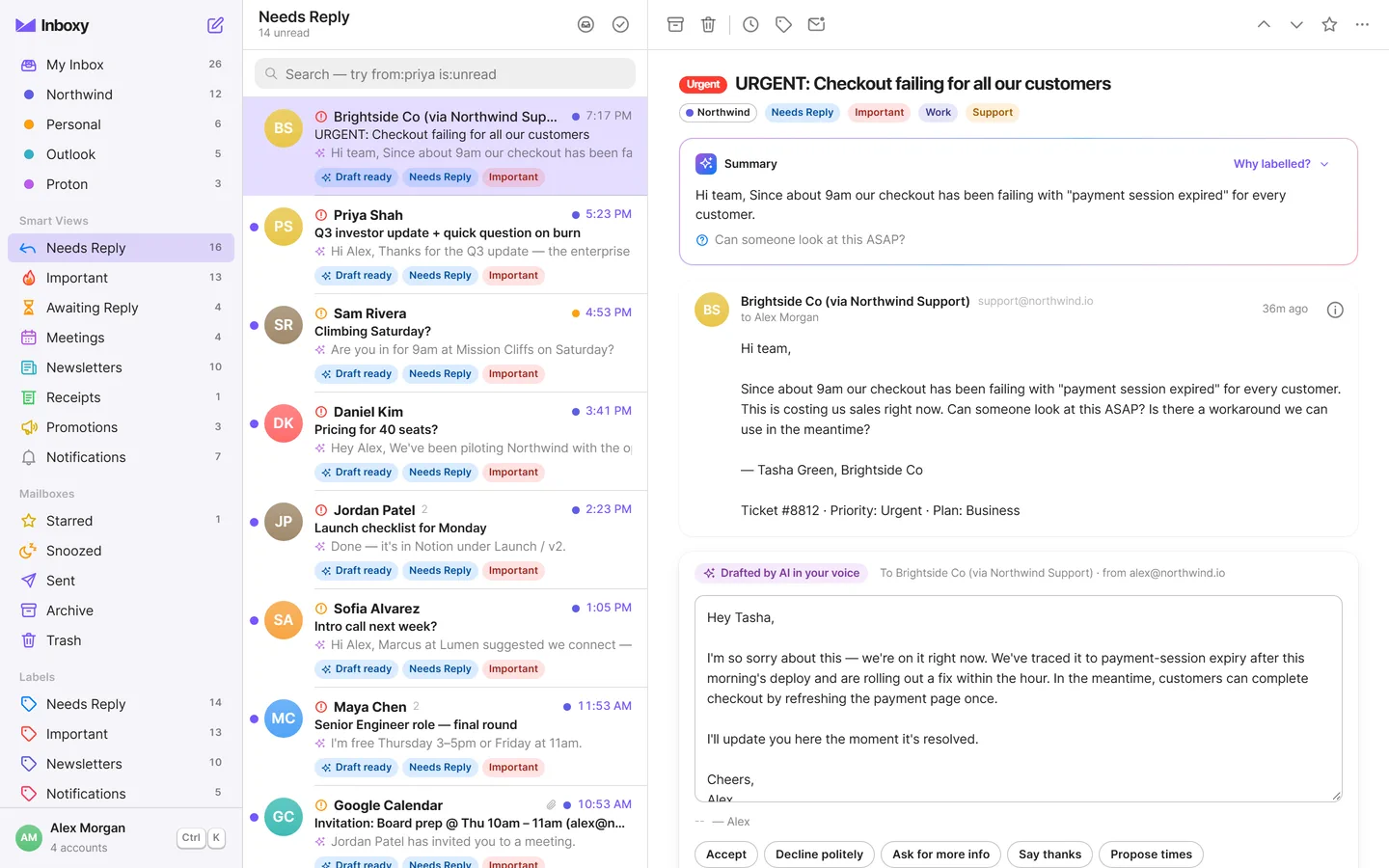Open the Newsletters label under Labels

tap(121, 764)
